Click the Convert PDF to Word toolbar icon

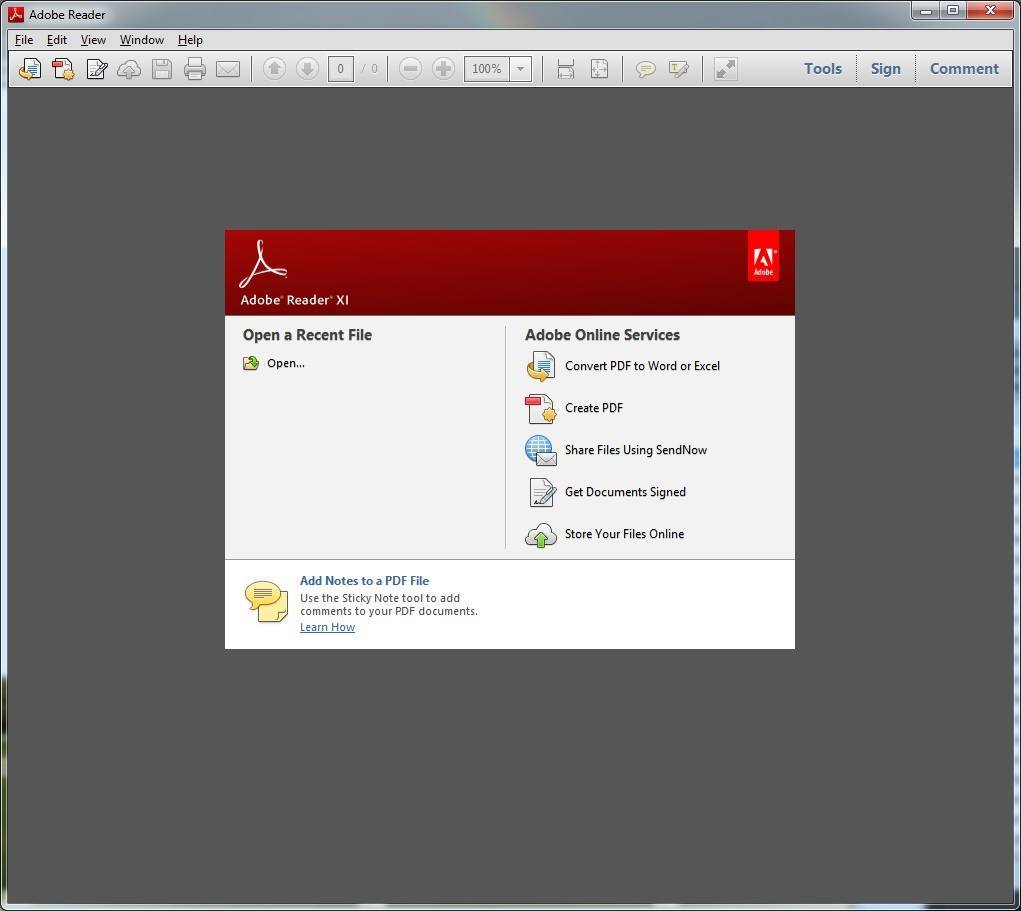[30, 69]
